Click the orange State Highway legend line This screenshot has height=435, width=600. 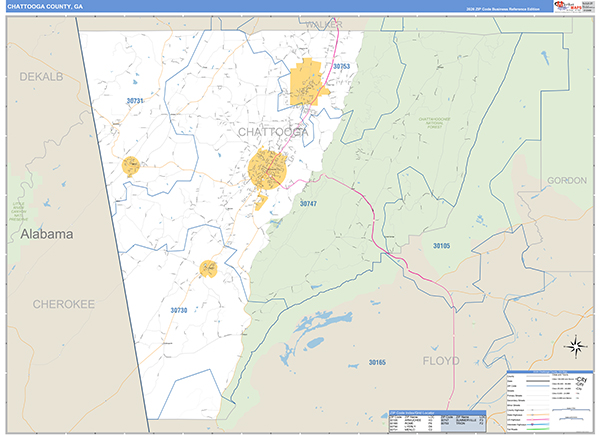[538, 415]
